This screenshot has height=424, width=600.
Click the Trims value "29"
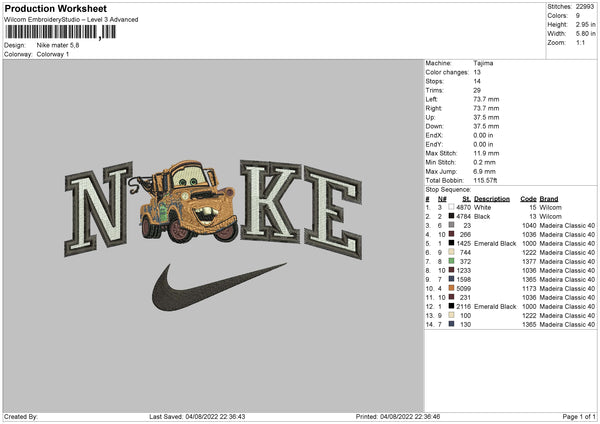click(477, 90)
